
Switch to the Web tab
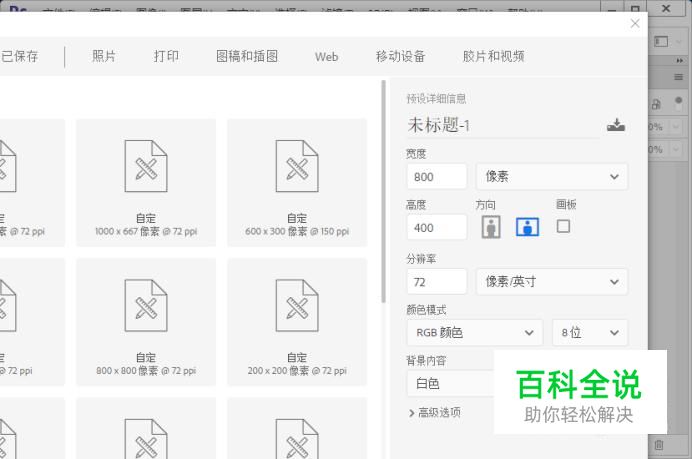[327, 56]
